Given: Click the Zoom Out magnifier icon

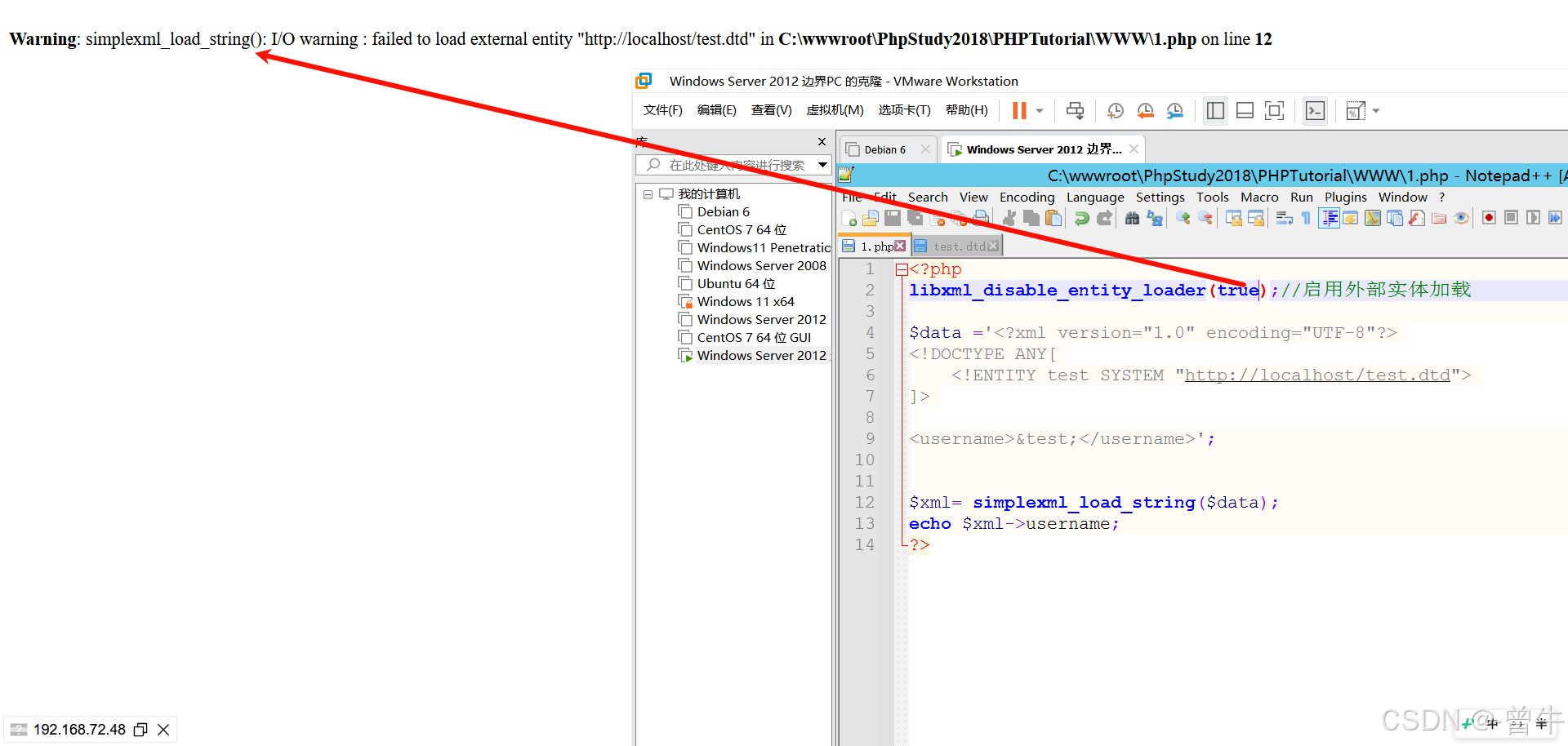Looking at the screenshot, I should 1205,218.
